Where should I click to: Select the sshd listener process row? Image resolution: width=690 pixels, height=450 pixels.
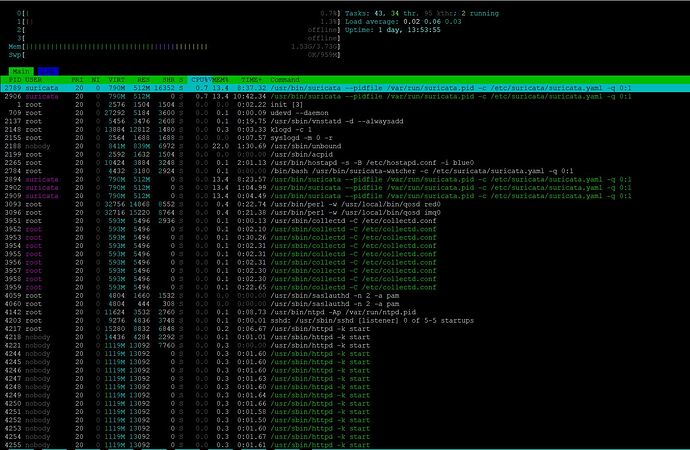point(239,320)
